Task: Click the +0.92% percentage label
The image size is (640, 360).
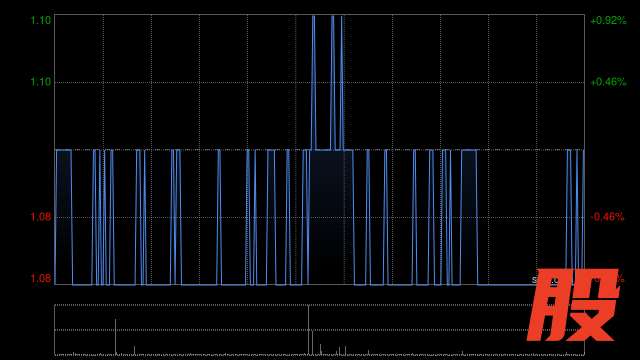Action: click(x=608, y=20)
